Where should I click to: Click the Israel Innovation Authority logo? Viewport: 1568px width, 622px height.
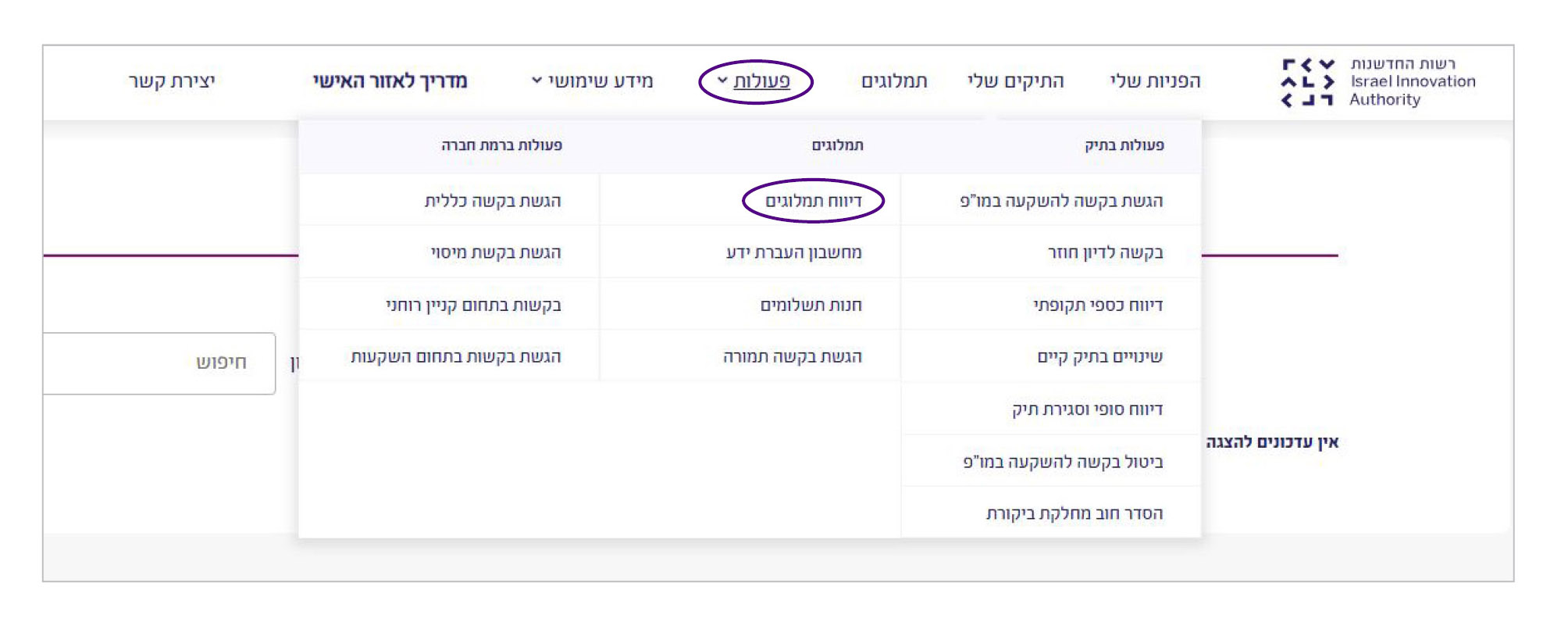(1378, 81)
